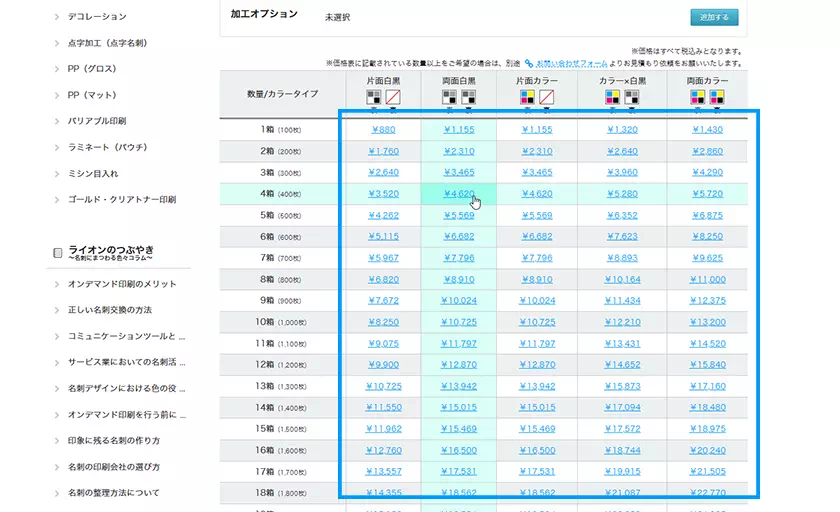Select ¥3,960 for 3箱 カラー×白黒
This screenshot has width=840, height=512.
pos(622,172)
